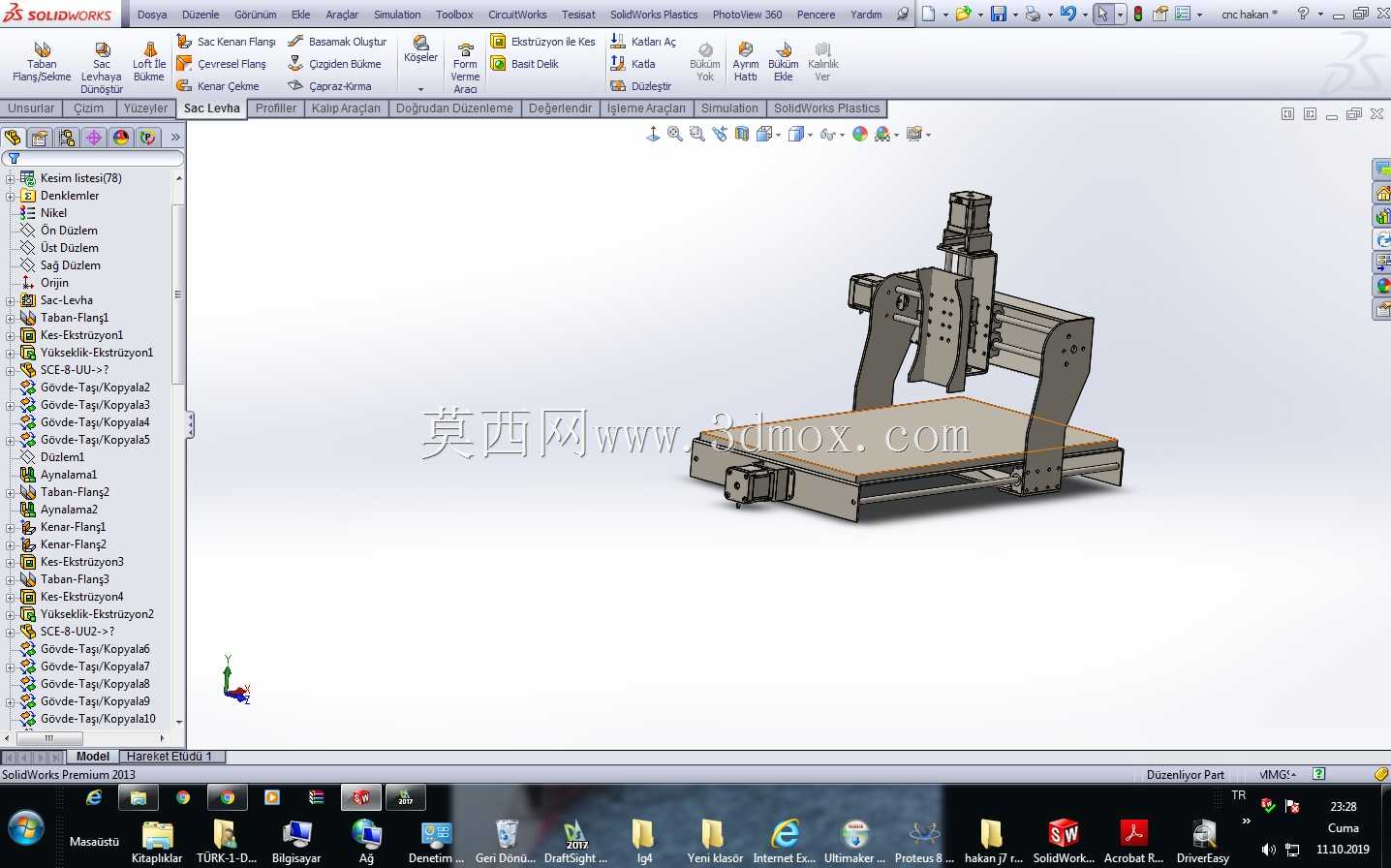The image size is (1391, 868).
Task: Expand the Taban-Flanş1 feature
Action: (11, 318)
